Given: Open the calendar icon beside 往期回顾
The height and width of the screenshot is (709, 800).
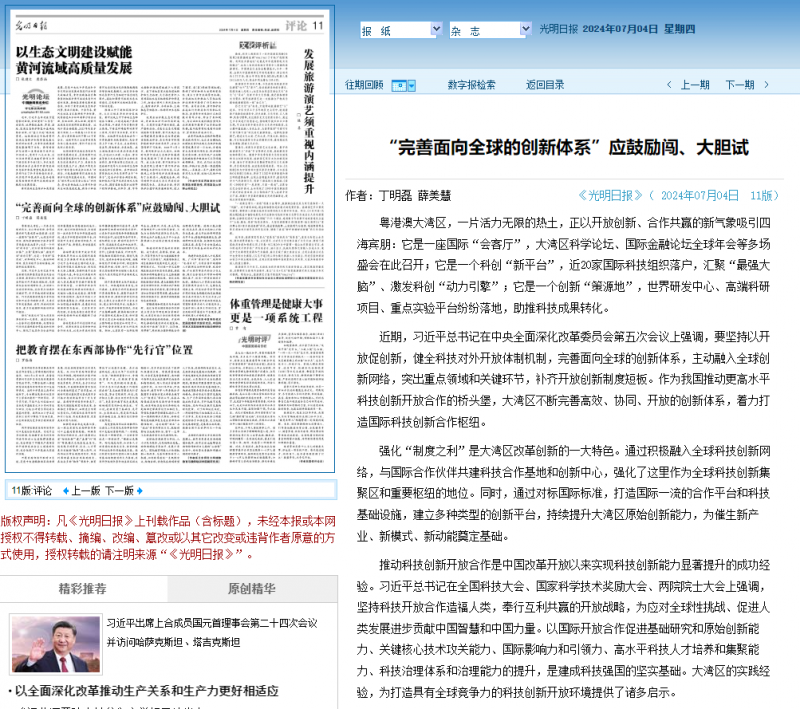Looking at the screenshot, I should coord(399,86).
